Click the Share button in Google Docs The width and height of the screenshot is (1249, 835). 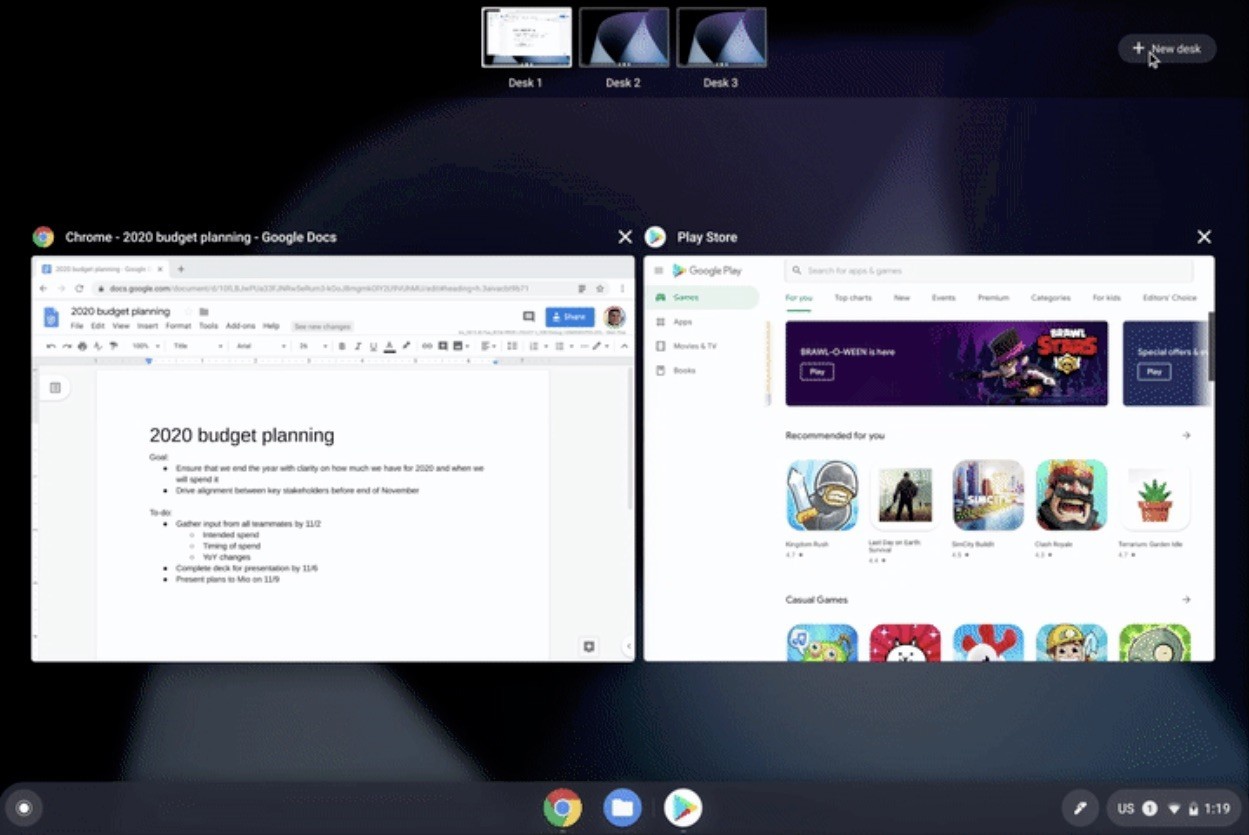[567, 316]
